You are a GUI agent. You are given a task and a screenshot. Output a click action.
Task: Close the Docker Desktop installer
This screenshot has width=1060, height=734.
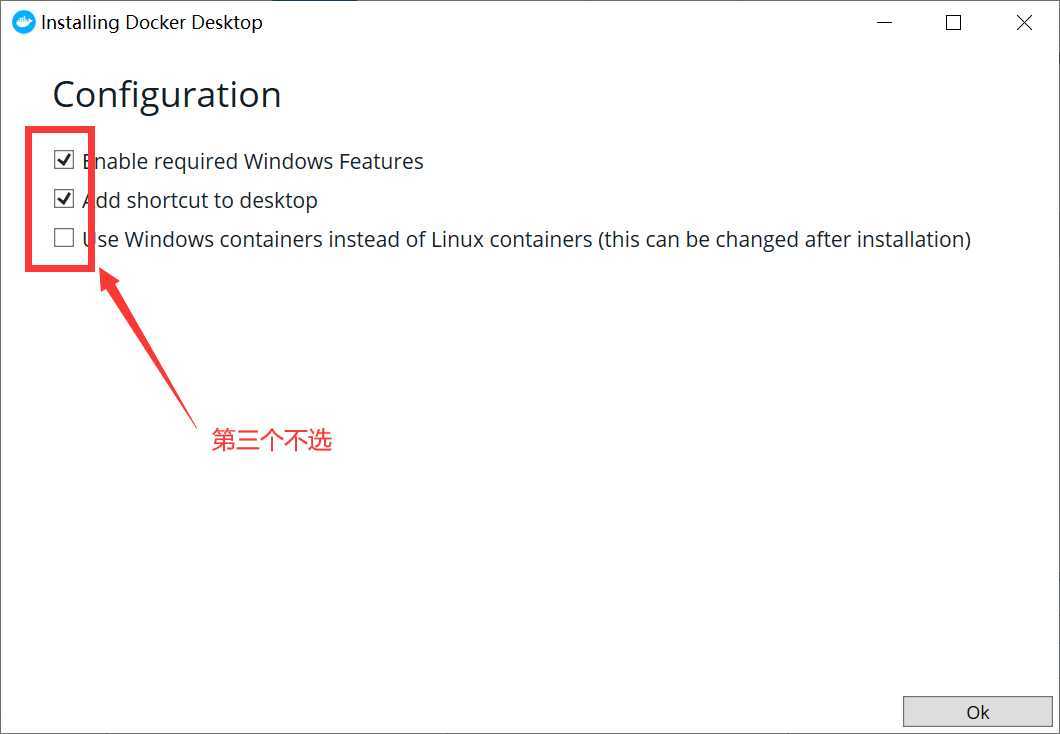click(1024, 22)
